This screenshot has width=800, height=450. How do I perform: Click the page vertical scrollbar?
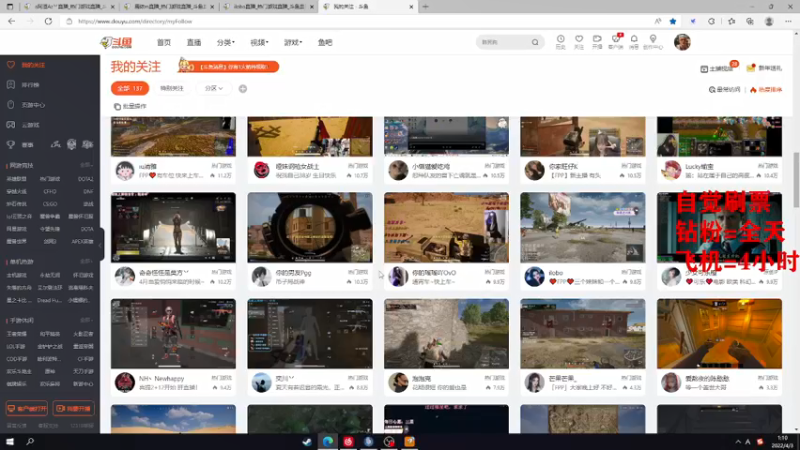click(796, 180)
